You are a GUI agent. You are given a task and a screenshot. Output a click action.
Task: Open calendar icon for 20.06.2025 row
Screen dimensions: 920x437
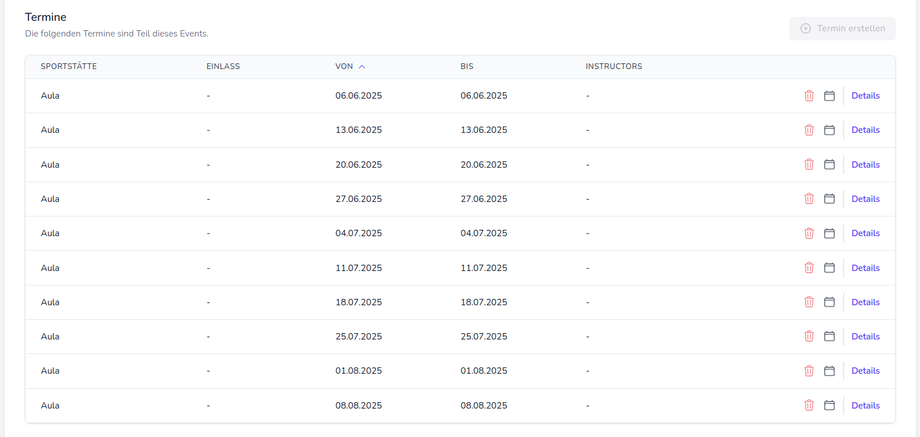tap(829, 165)
